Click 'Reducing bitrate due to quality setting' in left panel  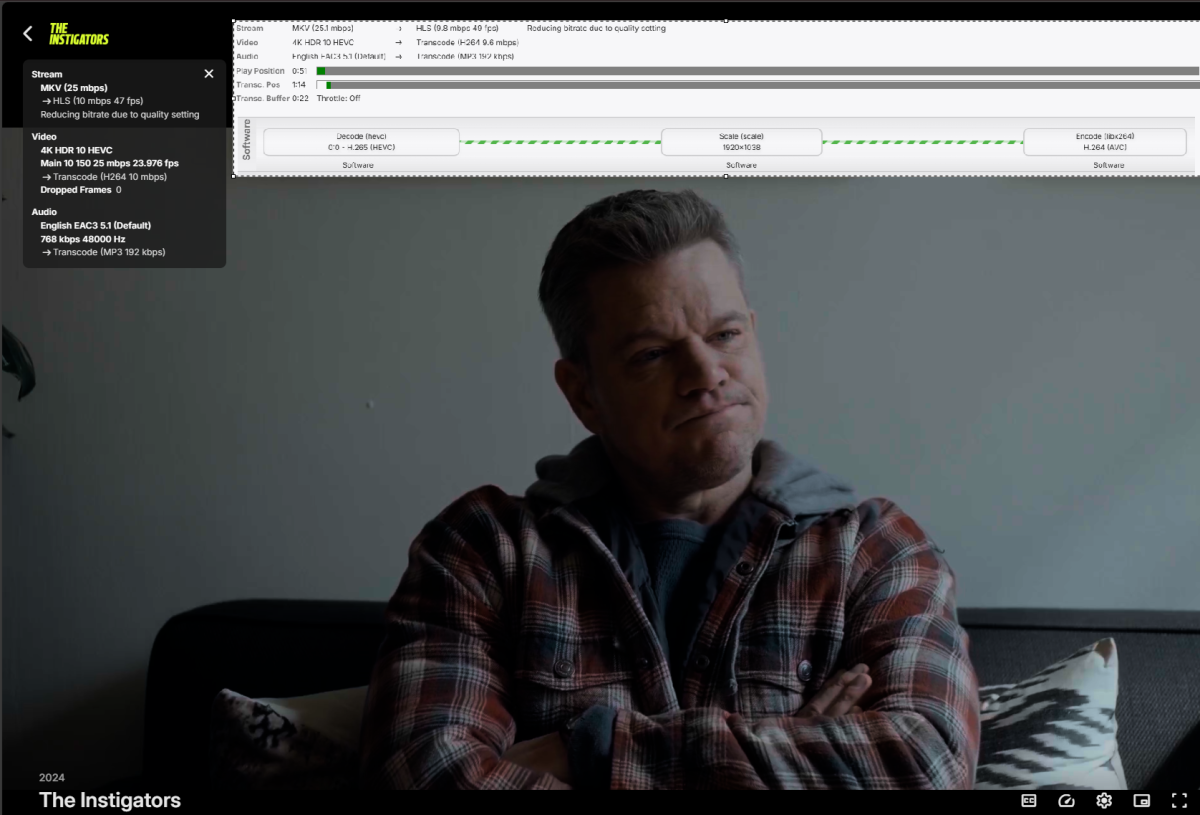120,114
